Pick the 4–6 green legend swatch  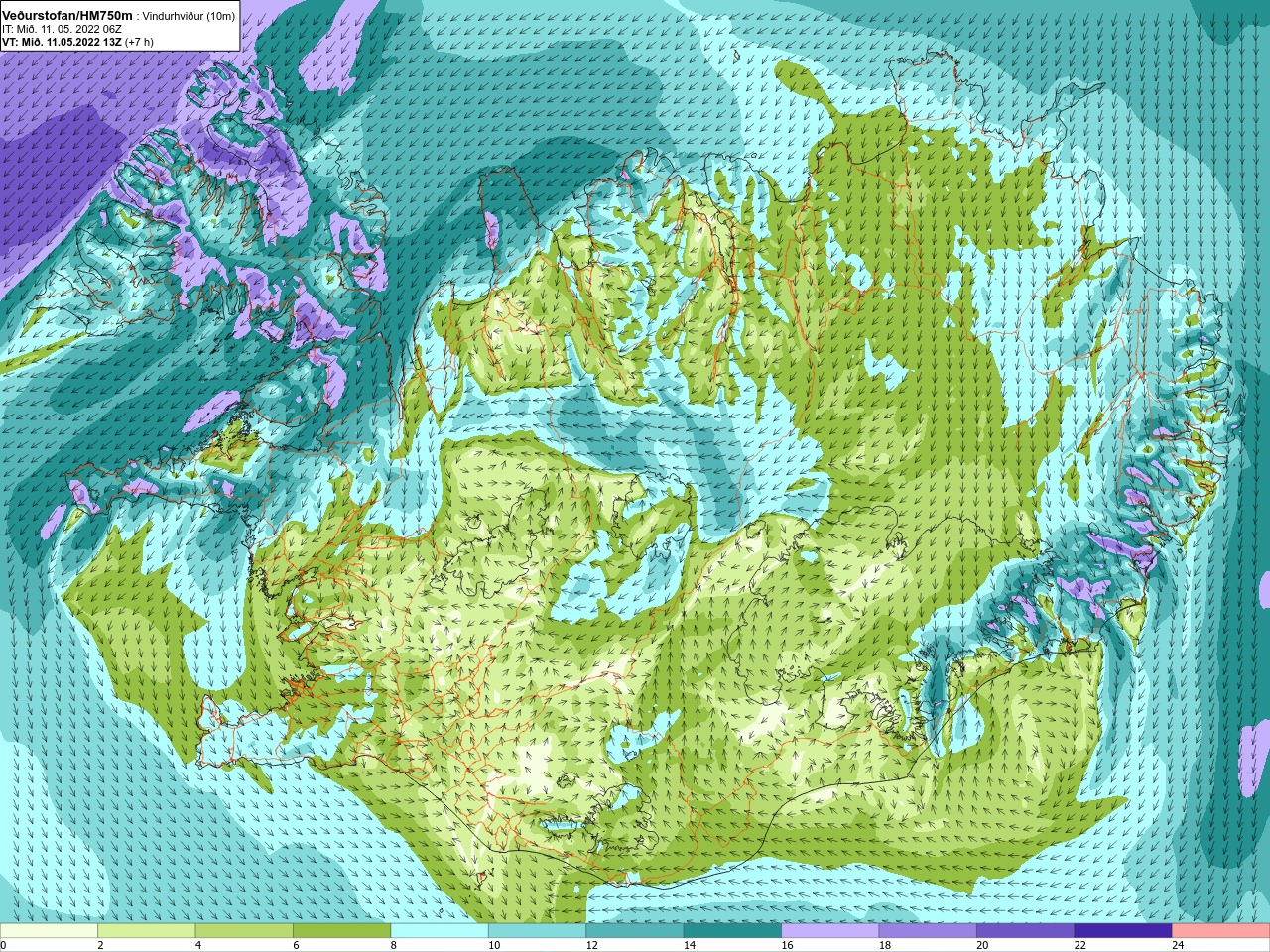pos(244,931)
